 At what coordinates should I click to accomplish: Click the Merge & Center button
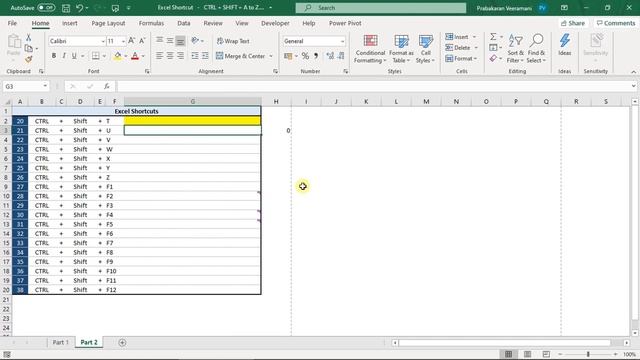coord(240,56)
